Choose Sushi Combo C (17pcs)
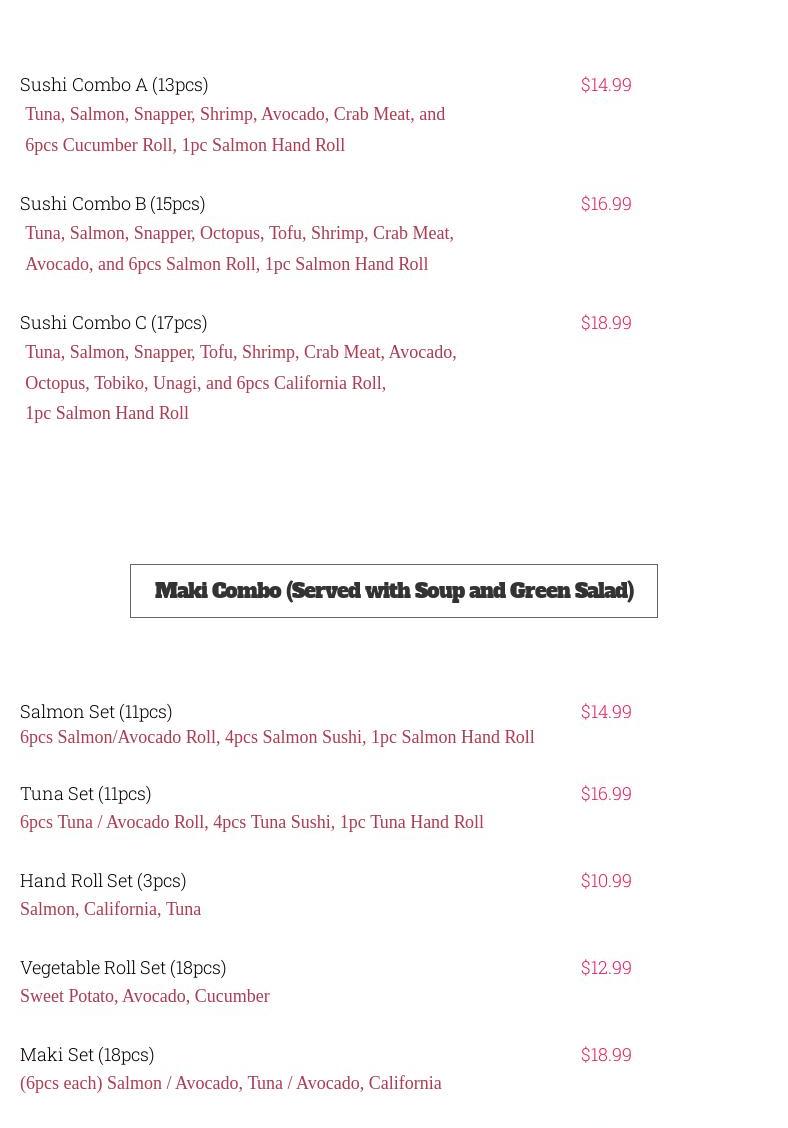Image resolution: width=788 pixels, height=1128 pixels. (x=114, y=322)
